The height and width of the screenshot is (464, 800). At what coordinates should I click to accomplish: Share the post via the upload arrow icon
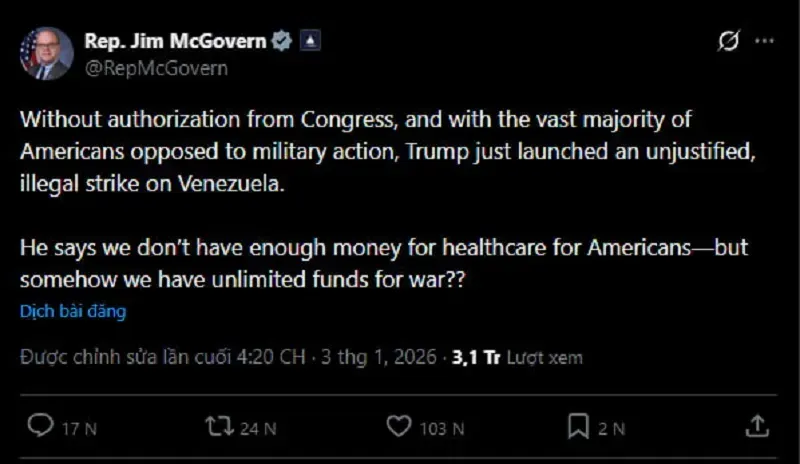(758, 426)
